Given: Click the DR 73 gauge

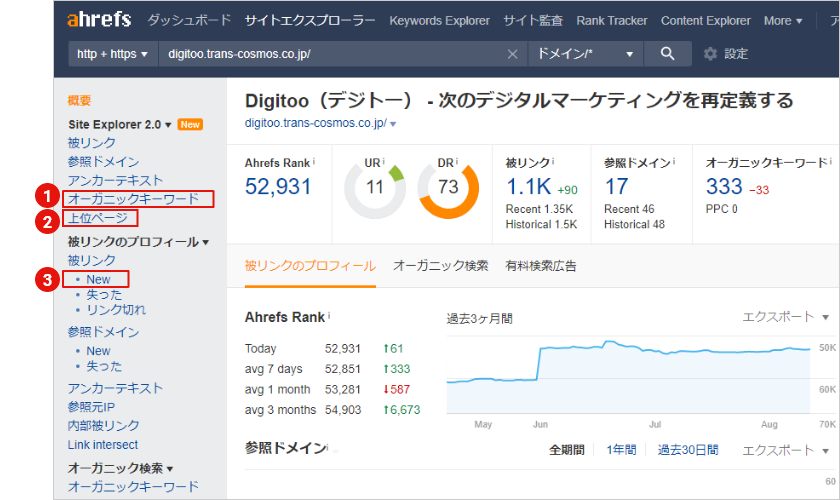Looking at the screenshot, I should click(448, 189).
